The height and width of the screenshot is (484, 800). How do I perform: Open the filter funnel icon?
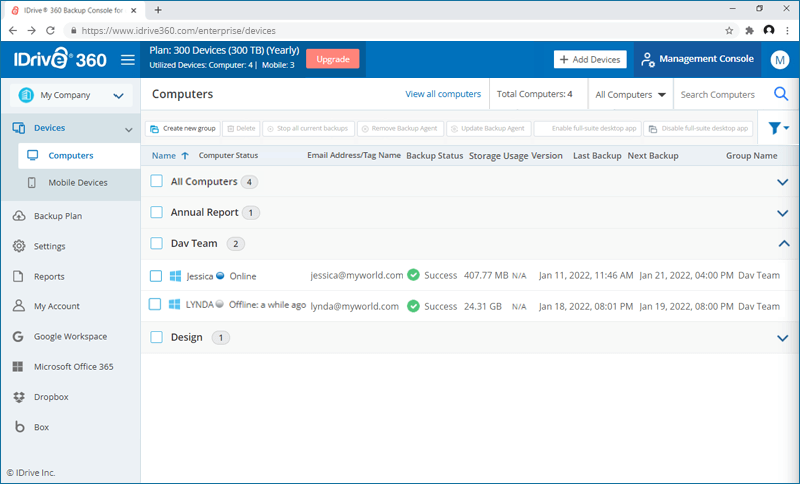pos(777,128)
